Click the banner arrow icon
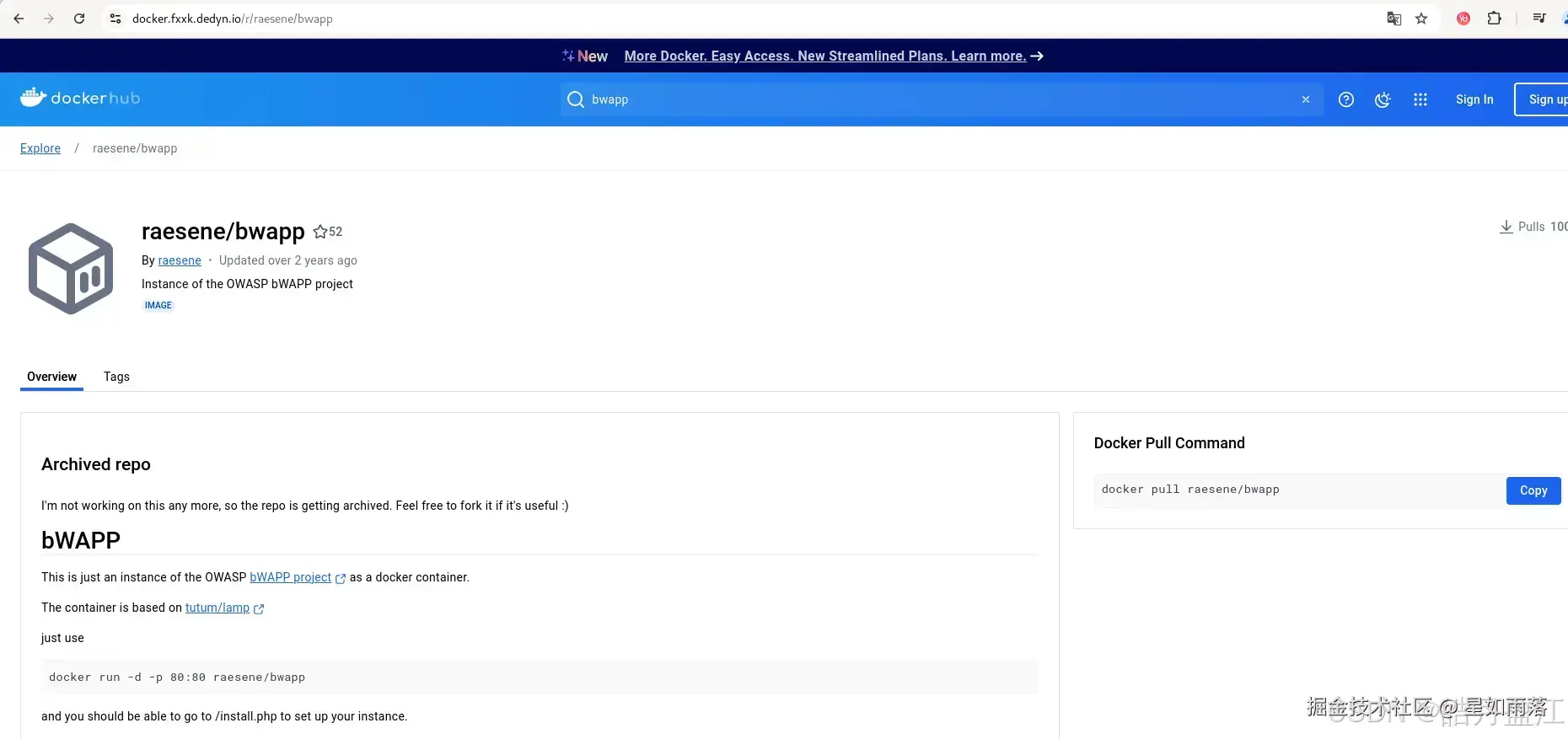The width and height of the screenshot is (1568, 739). tap(1037, 56)
